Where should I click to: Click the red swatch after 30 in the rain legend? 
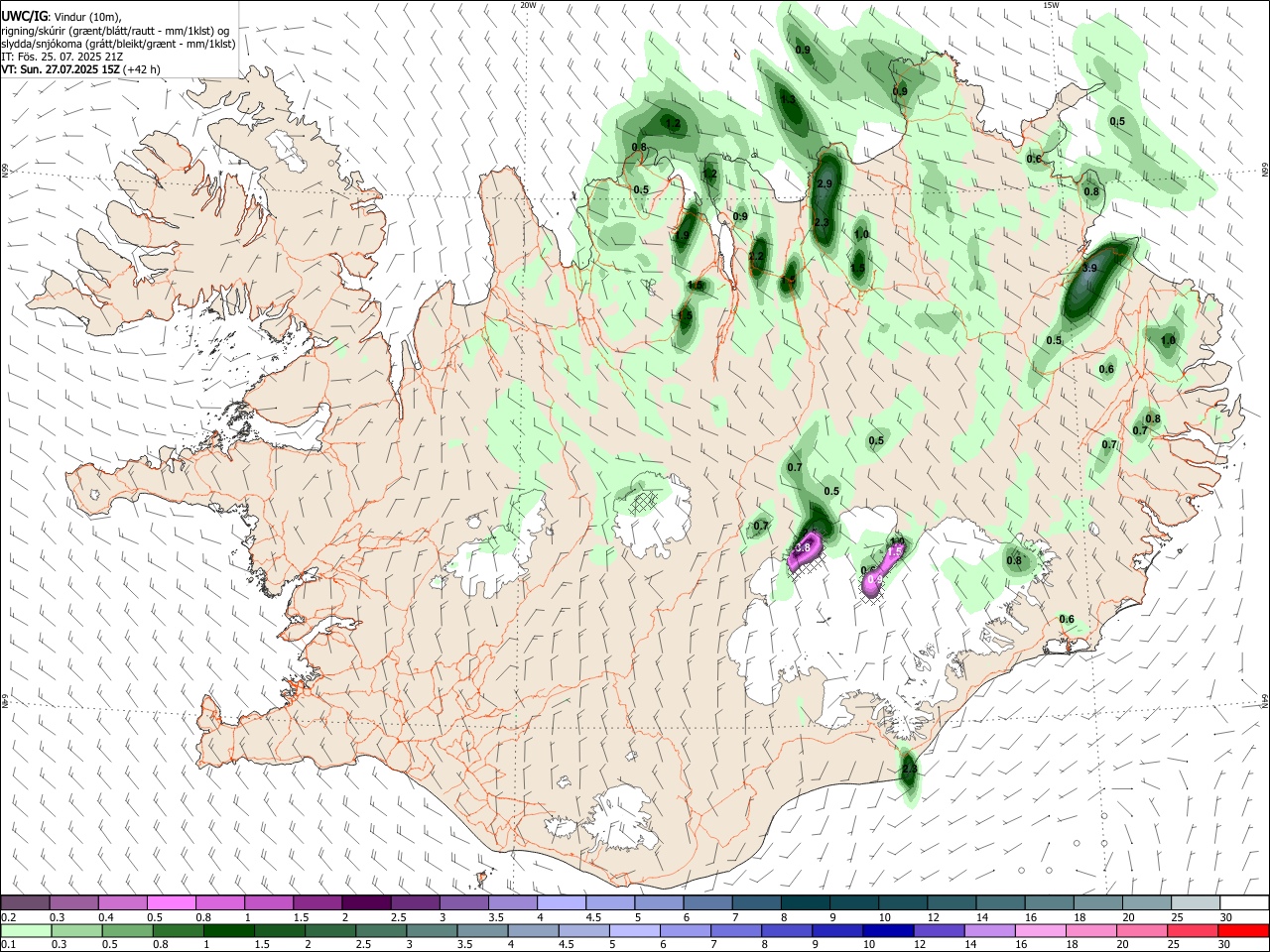pos(1242,930)
